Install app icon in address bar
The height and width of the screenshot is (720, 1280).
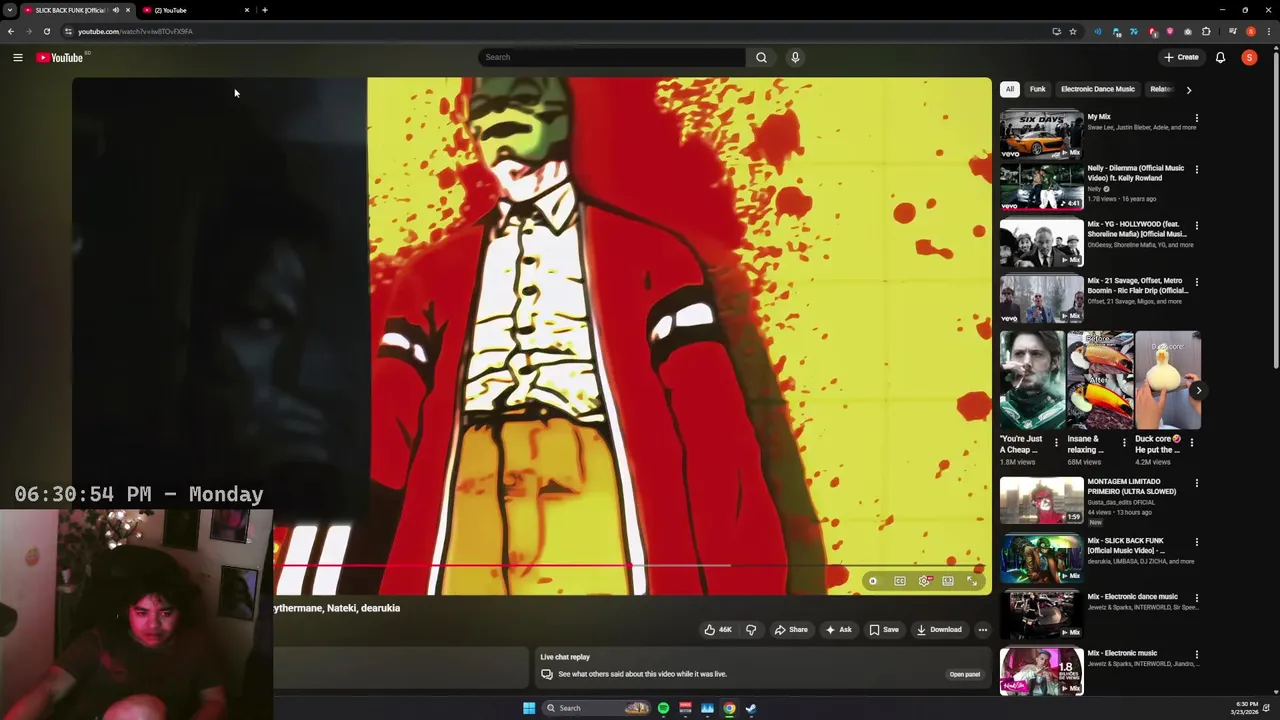tap(1056, 32)
